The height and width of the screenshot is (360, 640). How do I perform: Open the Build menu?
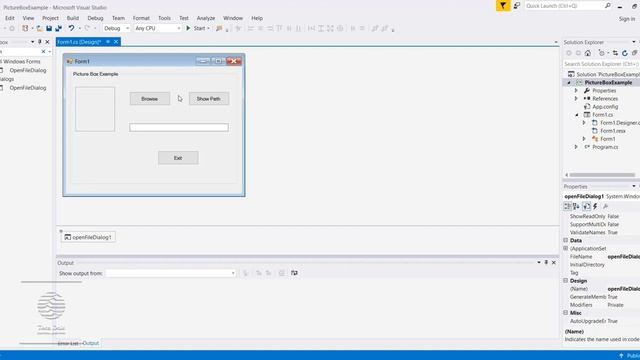coord(73,18)
